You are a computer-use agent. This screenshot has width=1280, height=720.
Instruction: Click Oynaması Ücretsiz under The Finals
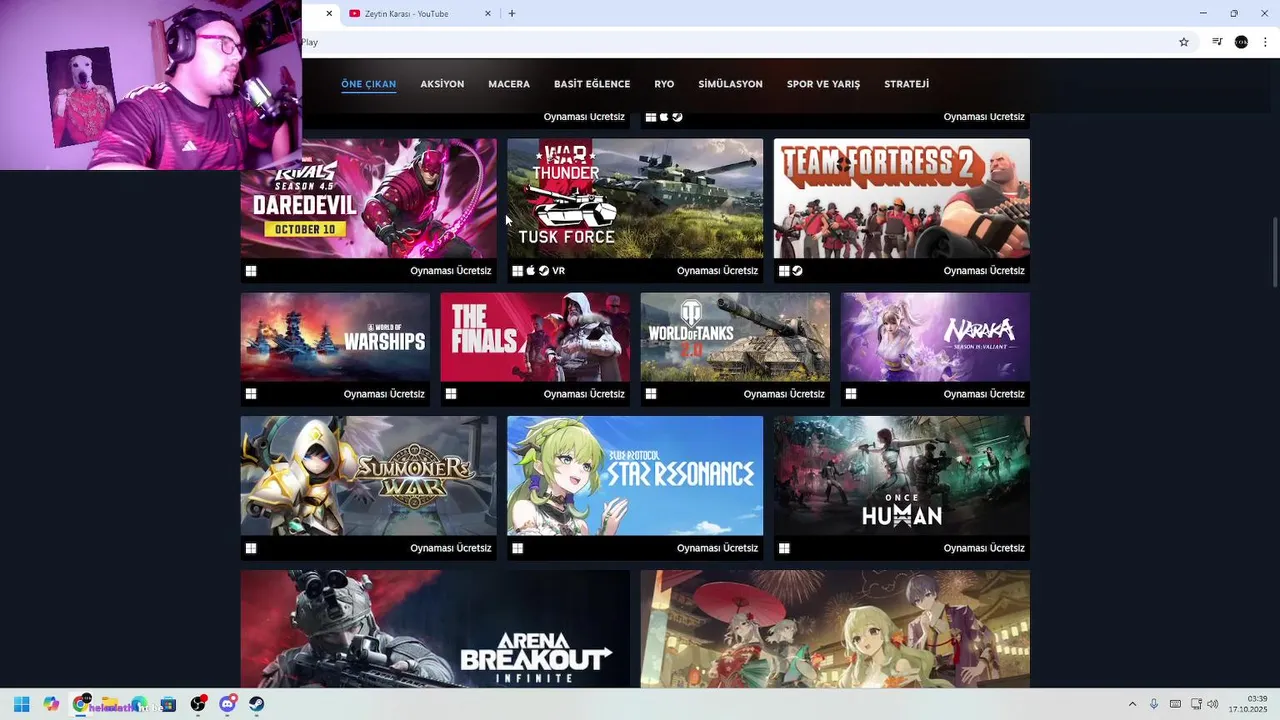pos(584,394)
